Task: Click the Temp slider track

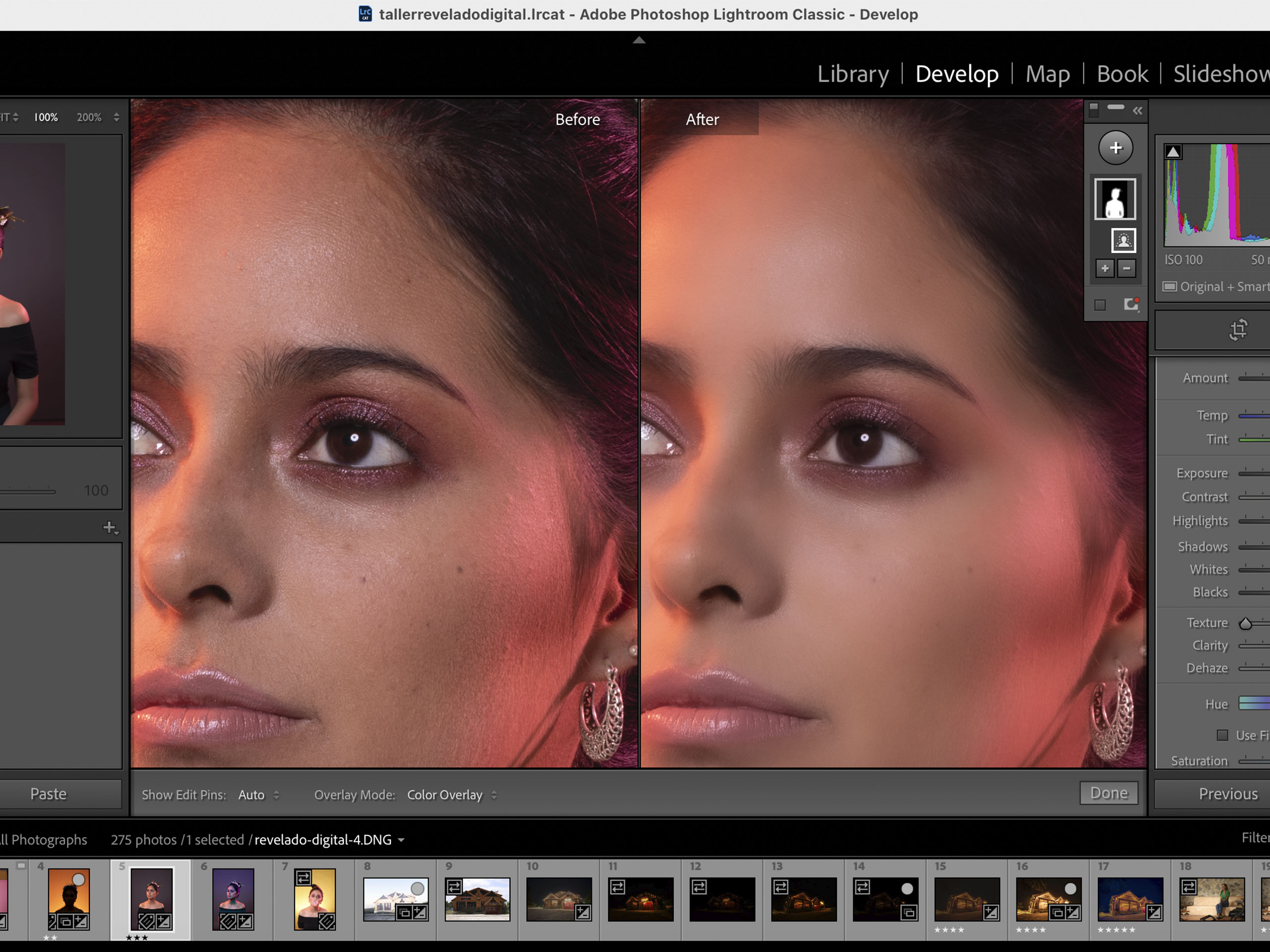Action: pos(1254,416)
